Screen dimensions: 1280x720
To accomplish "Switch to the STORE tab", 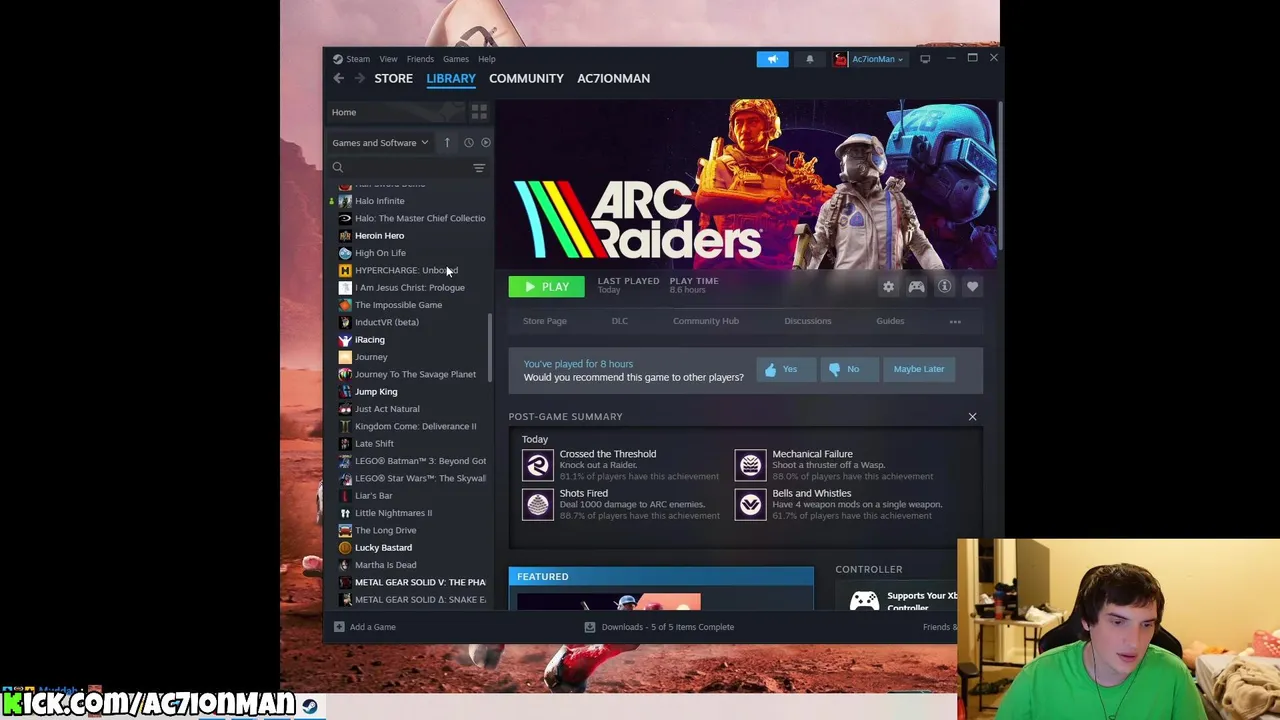I will coord(393,78).
